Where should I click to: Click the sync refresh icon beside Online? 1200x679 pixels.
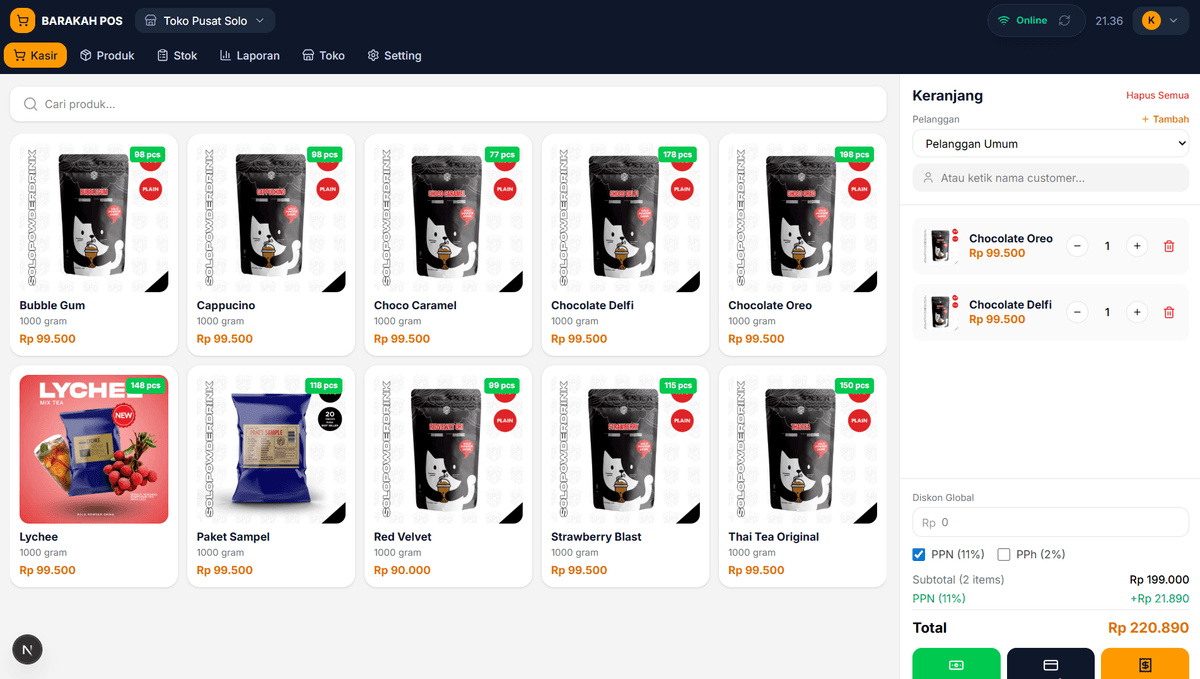(x=1065, y=21)
